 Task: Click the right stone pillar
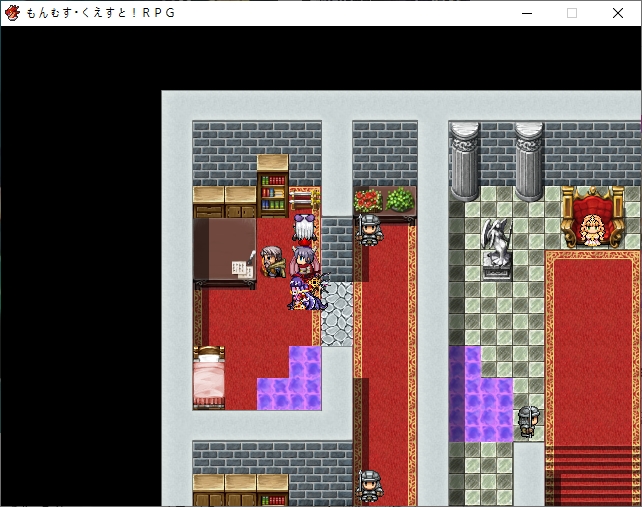(x=529, y=162)
